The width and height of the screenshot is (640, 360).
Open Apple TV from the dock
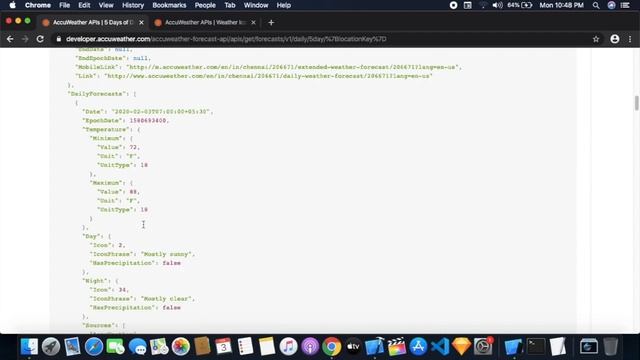353,347
